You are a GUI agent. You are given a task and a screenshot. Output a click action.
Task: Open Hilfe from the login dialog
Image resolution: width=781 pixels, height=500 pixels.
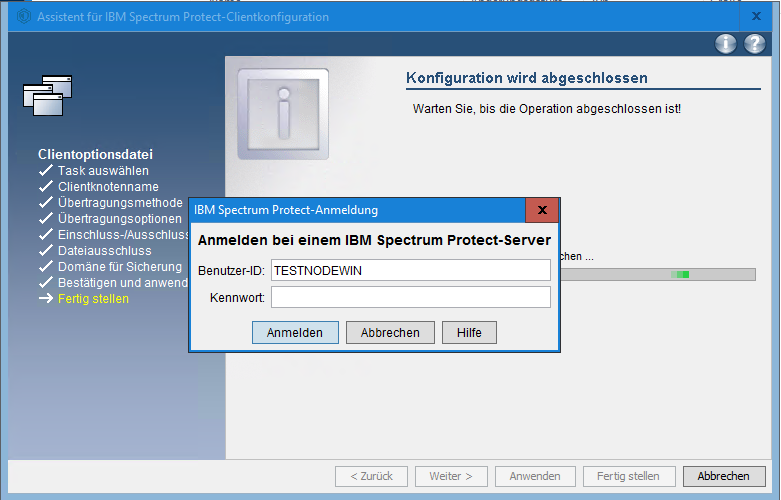469,333
